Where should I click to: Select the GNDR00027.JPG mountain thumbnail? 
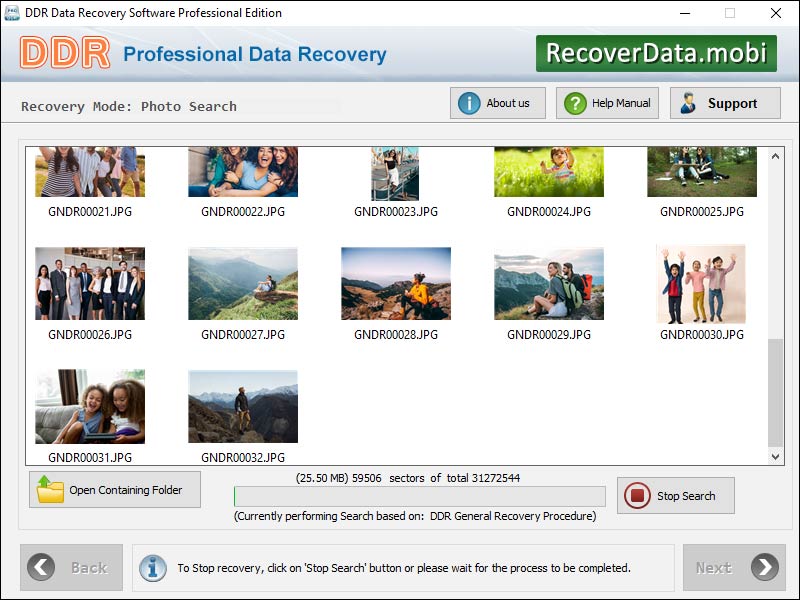tap(243, 284)
